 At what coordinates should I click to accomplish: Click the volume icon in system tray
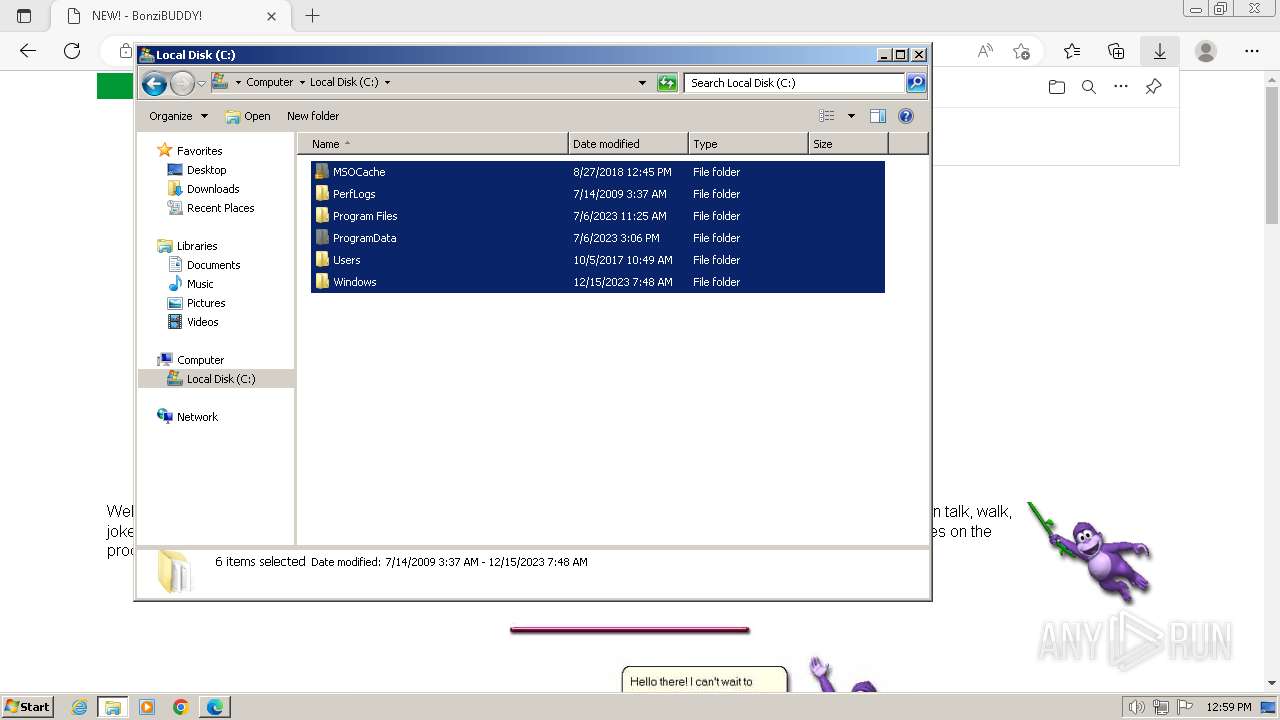tap(1137, 707)
